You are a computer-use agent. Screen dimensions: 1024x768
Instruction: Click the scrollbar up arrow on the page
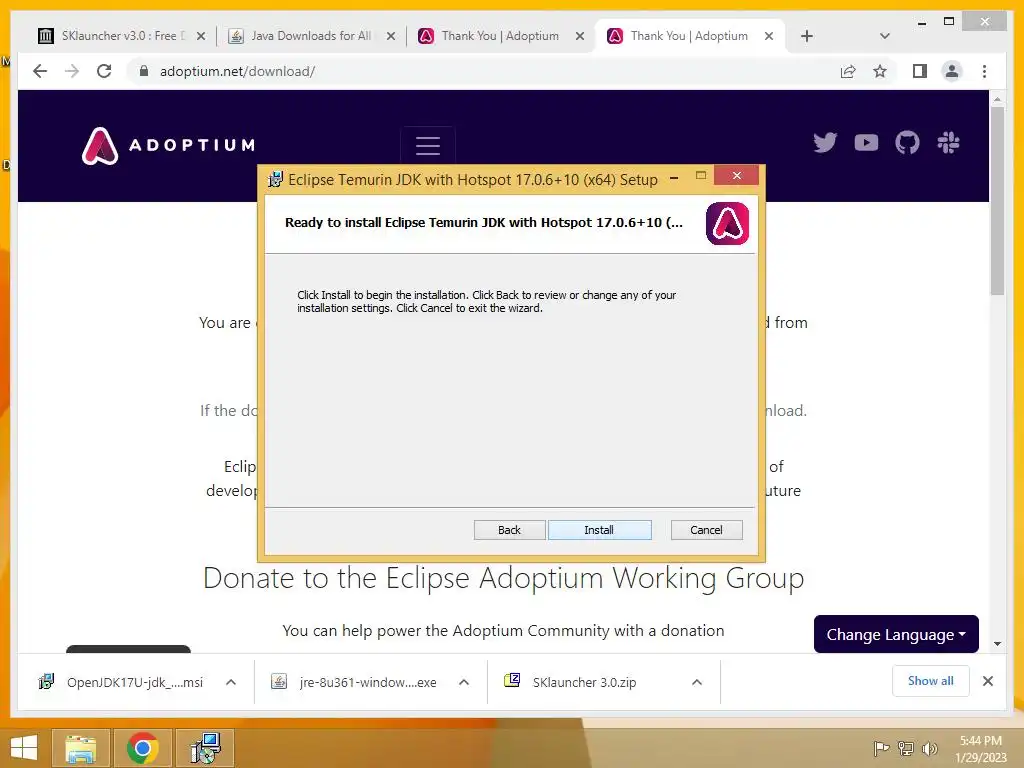pyautogui.click(x=997, y=99)
